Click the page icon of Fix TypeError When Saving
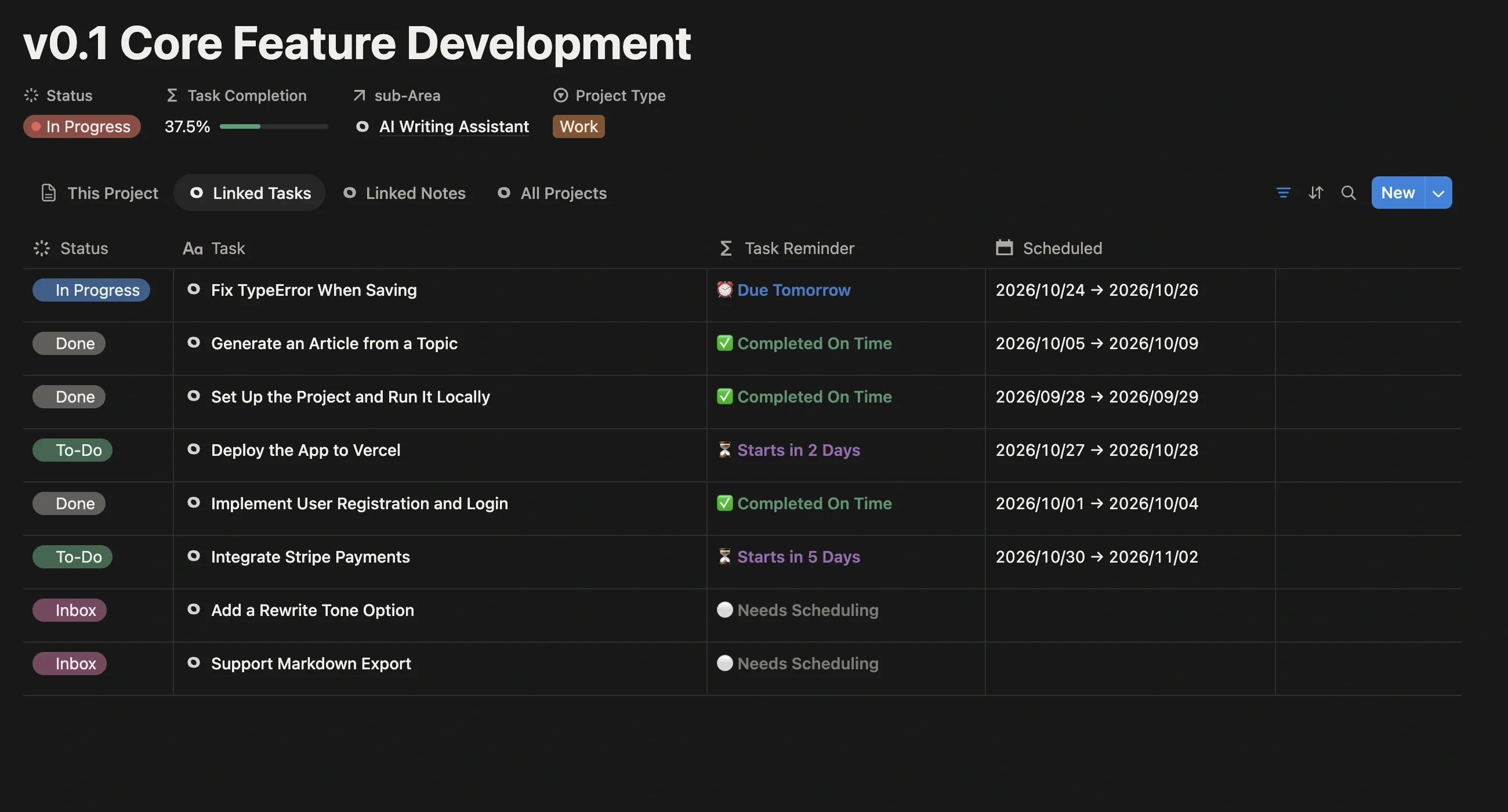Screen dimensions: 1508x812 pyautogui.click(x=194, y=289)
